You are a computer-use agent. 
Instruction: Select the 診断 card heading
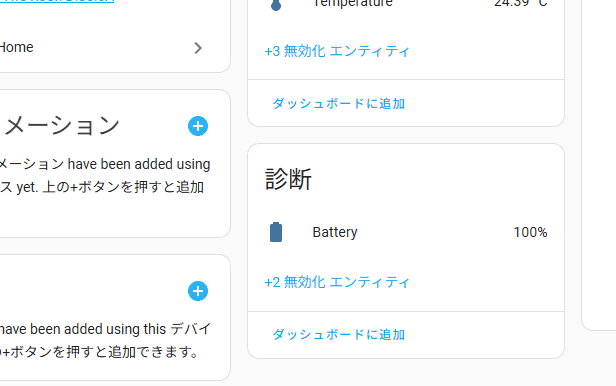click(288, 179)
